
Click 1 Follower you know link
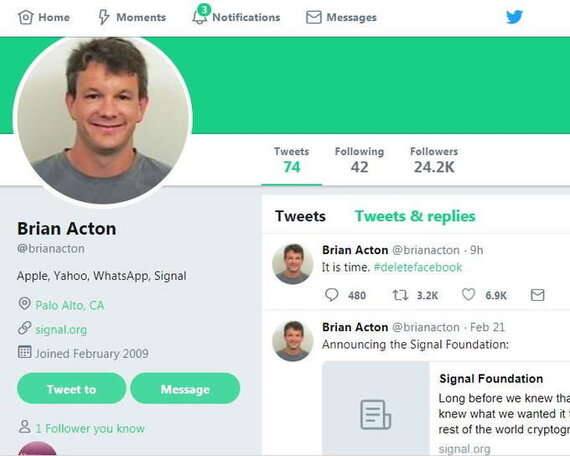[x=90, y=428]
